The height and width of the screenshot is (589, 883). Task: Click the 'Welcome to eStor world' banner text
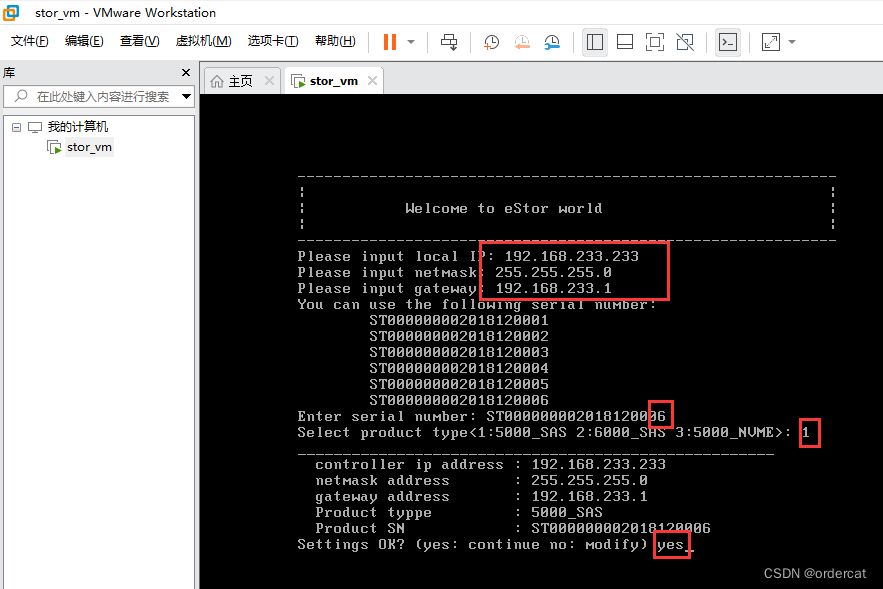coord(503,208)
